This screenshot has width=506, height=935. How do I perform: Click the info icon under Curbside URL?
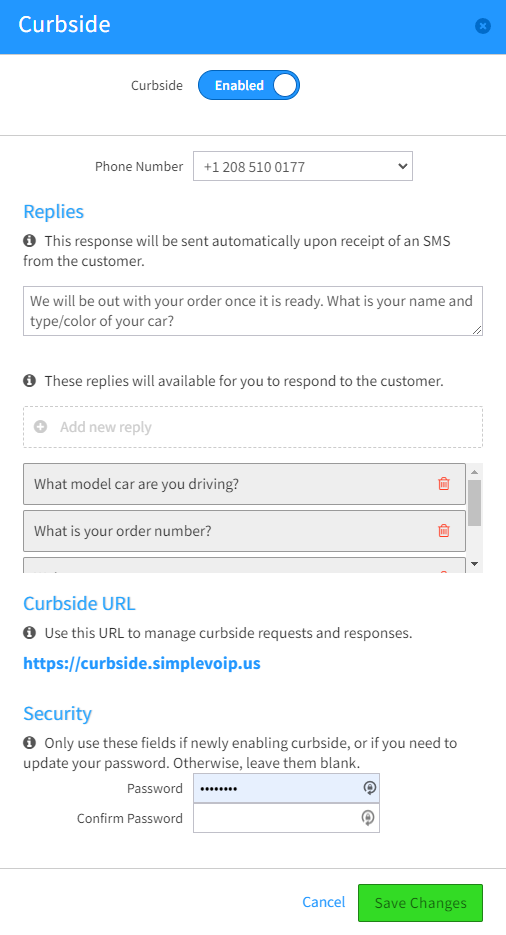pos(29,633)
